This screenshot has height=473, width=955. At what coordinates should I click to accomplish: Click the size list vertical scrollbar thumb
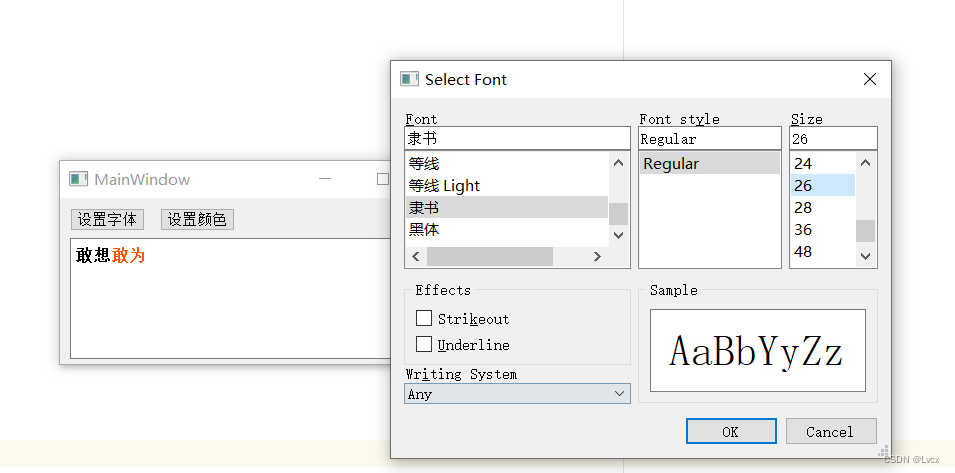point(865,231)
